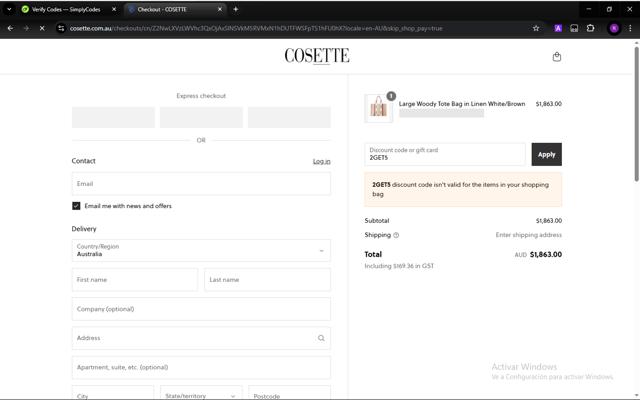Click the Subtotal label

pyautogui.click(x=377, y=221)
